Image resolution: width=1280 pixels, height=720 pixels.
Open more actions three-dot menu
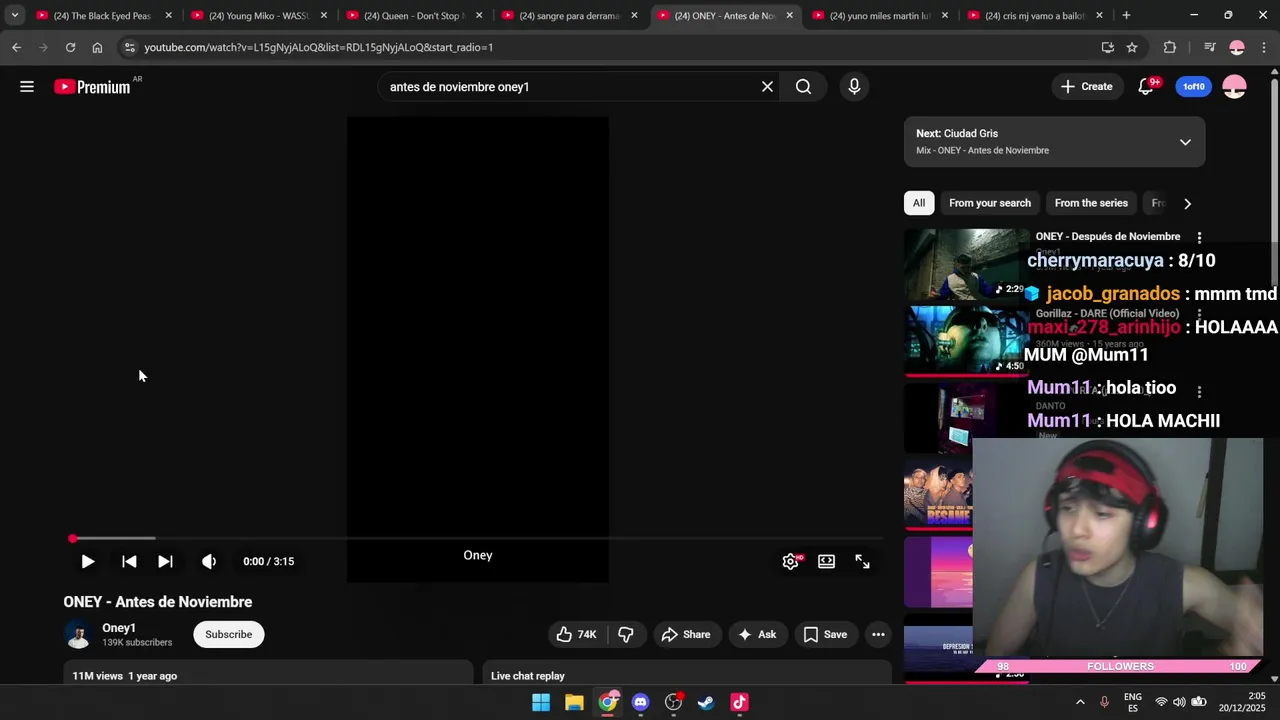coord(878,634)
